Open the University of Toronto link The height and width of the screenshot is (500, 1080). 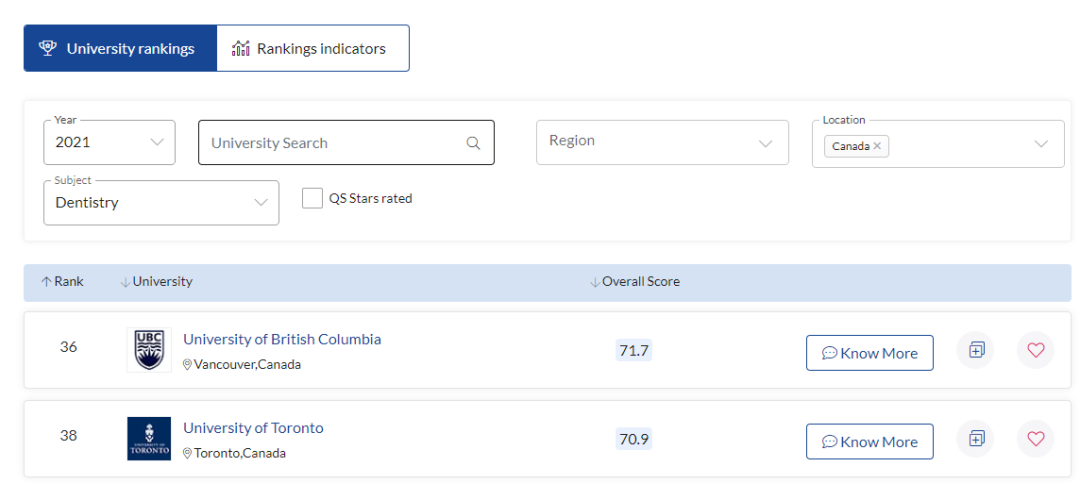(253, 428)
